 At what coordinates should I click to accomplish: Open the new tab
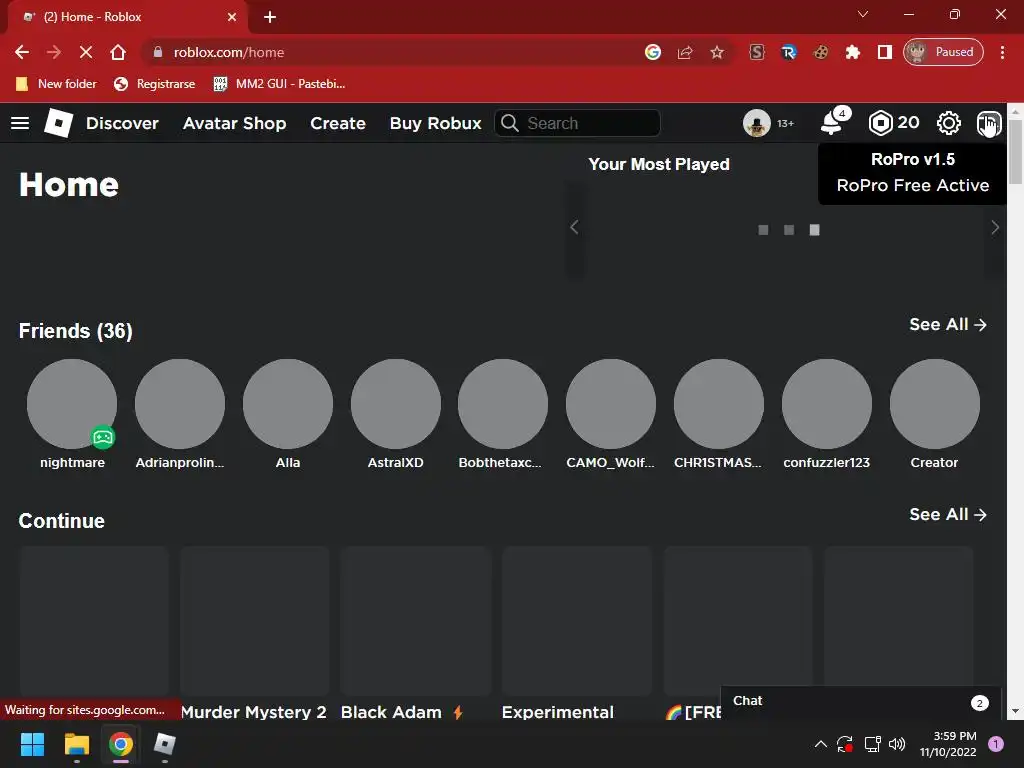(x=270, y=17)
